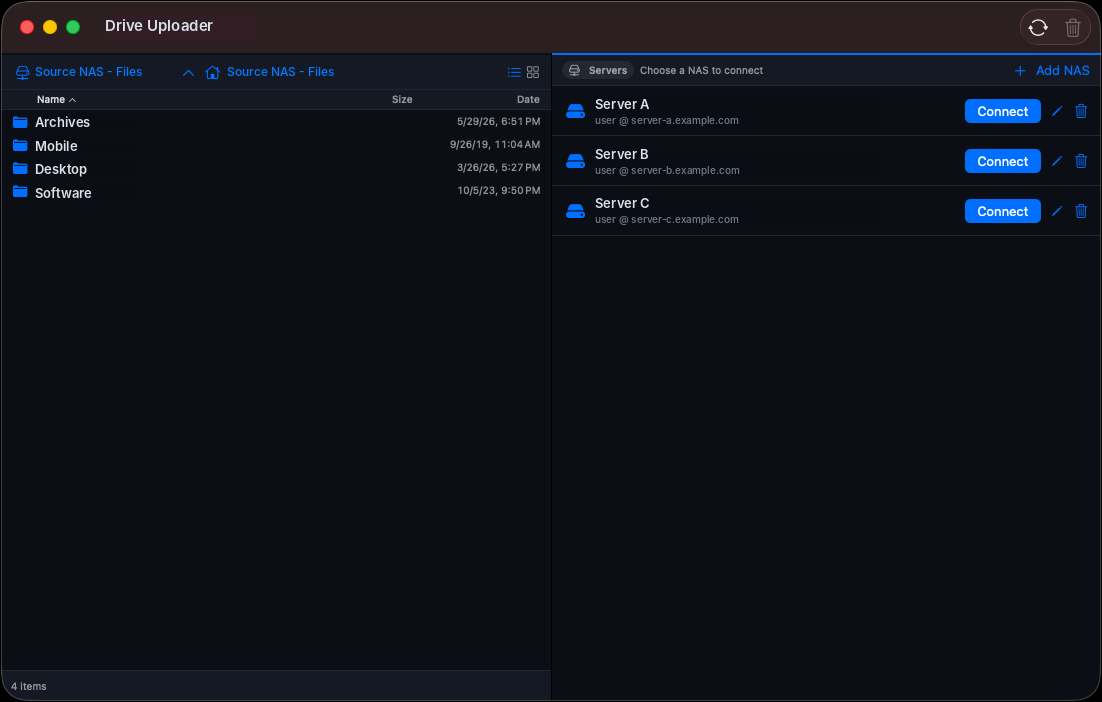Go up one folder with chevron arrow

click(x=188, y=72)
